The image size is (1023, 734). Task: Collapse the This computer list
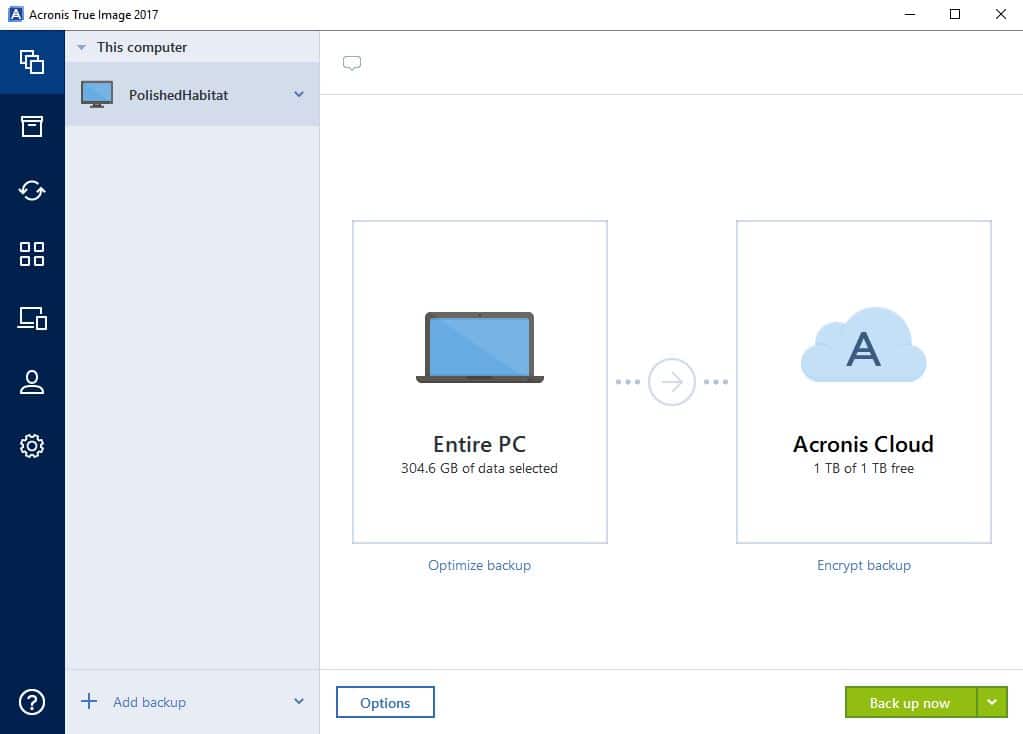[x=82, y=47]
